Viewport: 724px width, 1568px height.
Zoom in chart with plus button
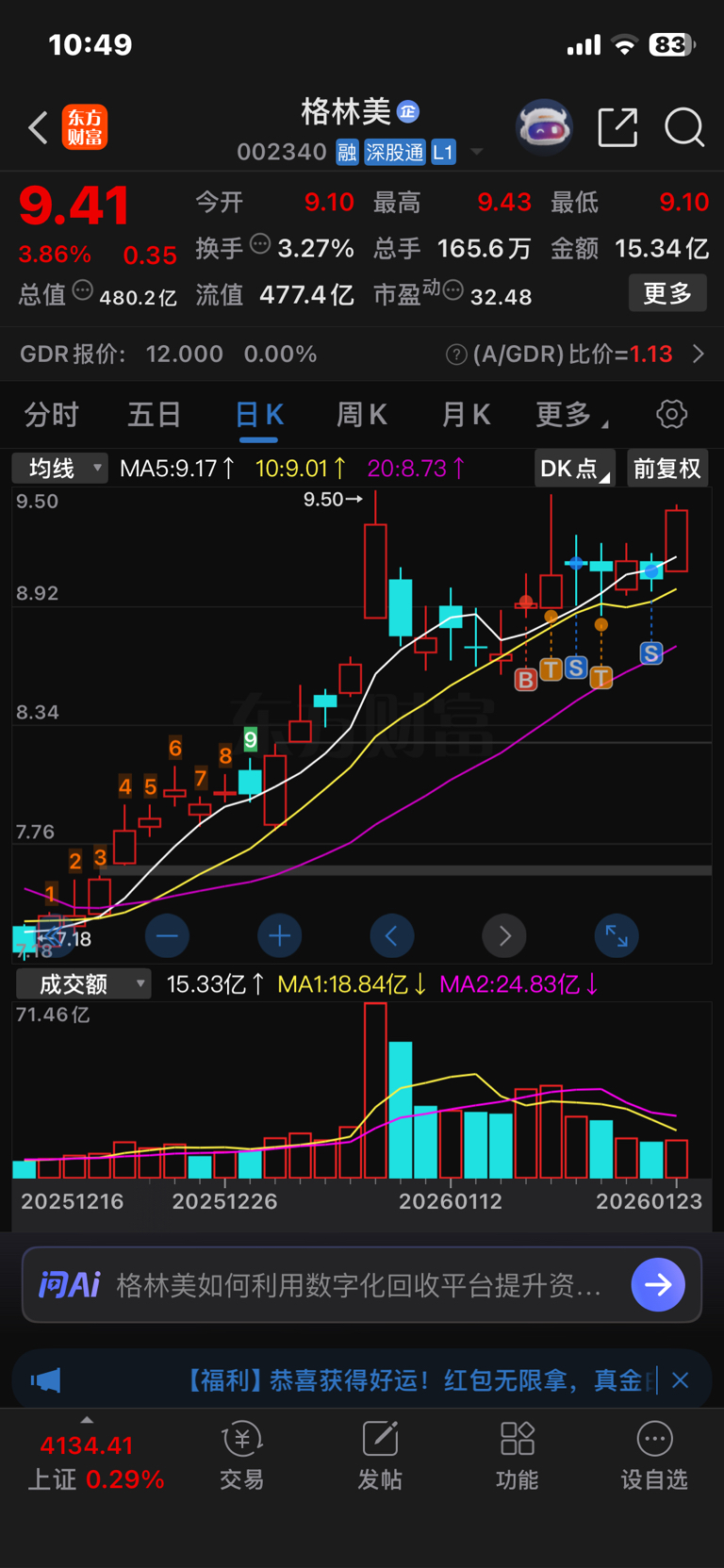click(x=279, y=935)
